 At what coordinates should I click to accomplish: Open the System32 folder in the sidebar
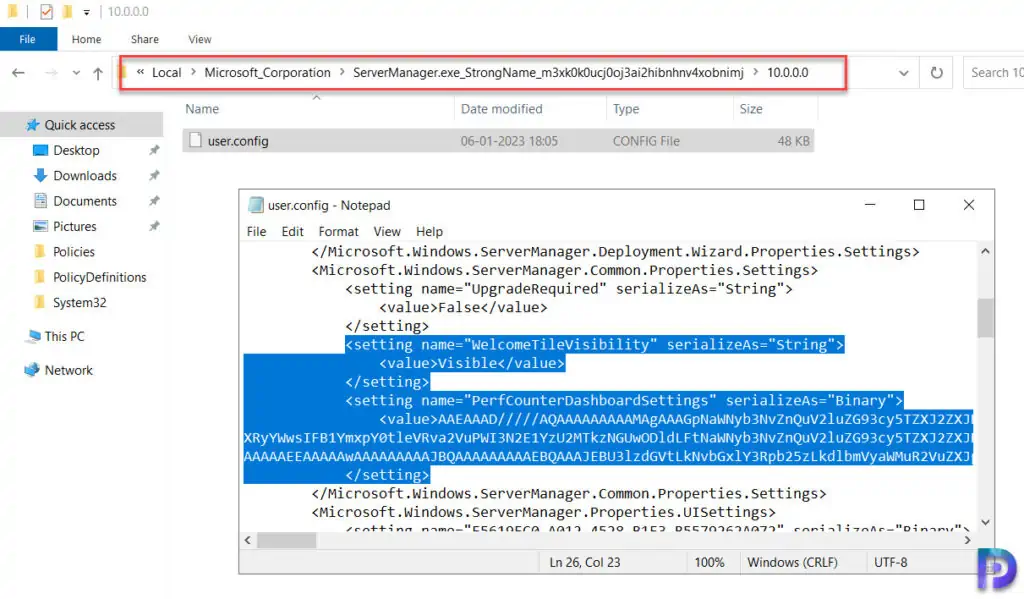point(79,303)
